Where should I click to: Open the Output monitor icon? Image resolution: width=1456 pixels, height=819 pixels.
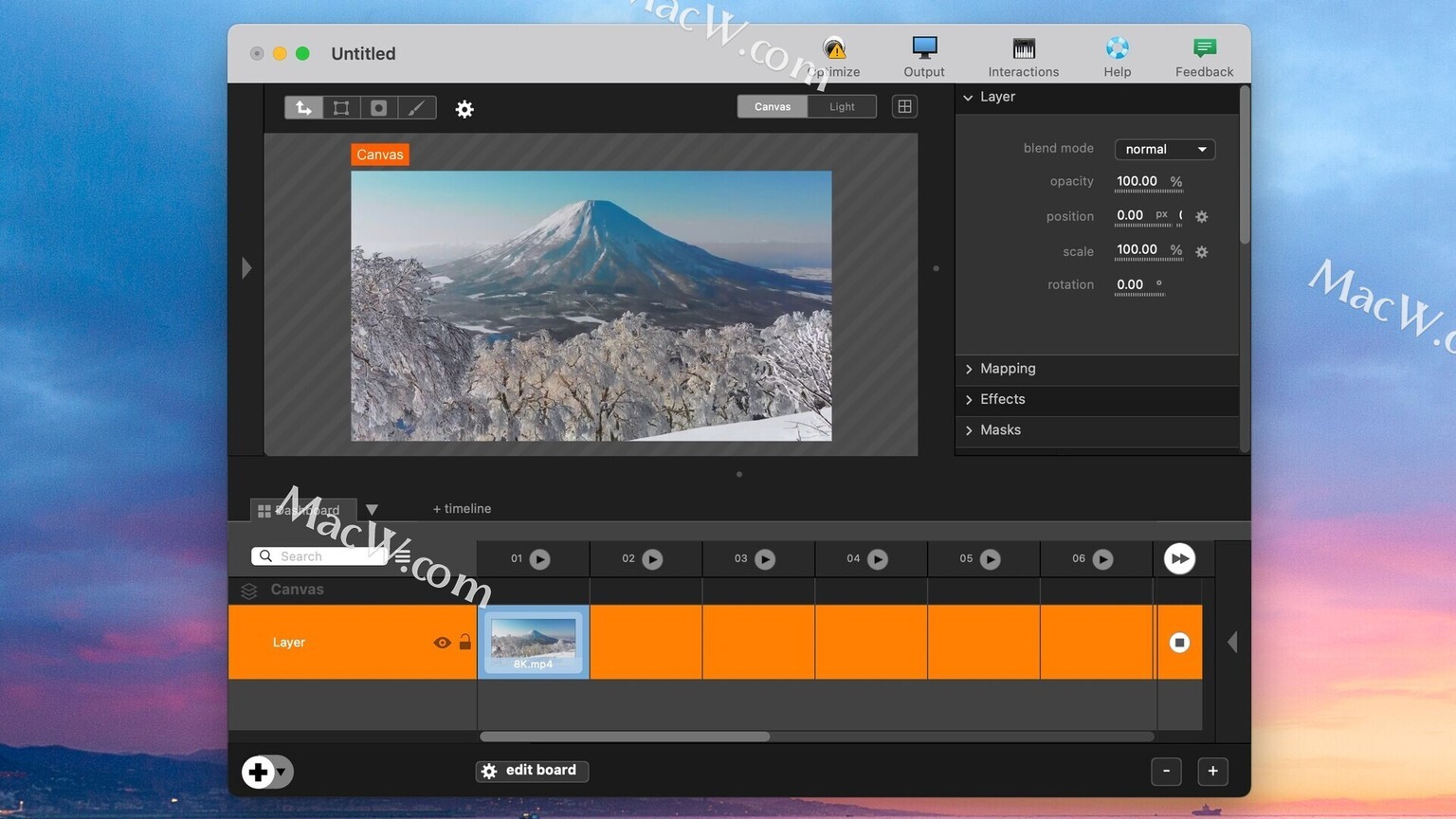[x=923, y=56]
